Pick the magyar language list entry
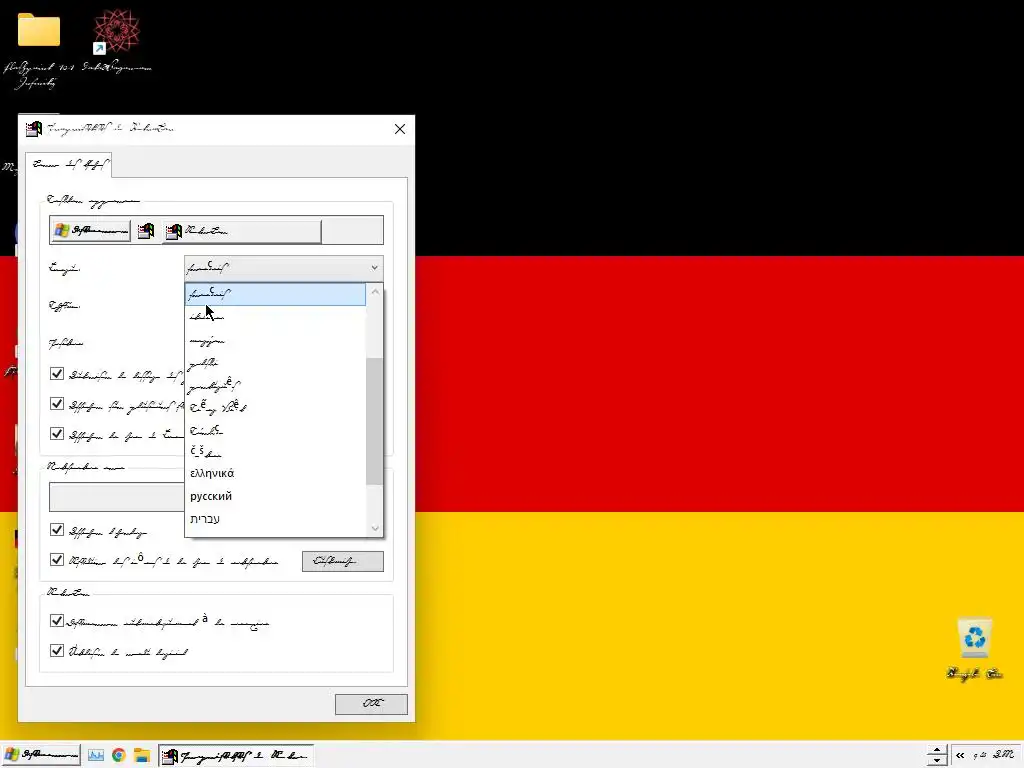 coord(275,340)
